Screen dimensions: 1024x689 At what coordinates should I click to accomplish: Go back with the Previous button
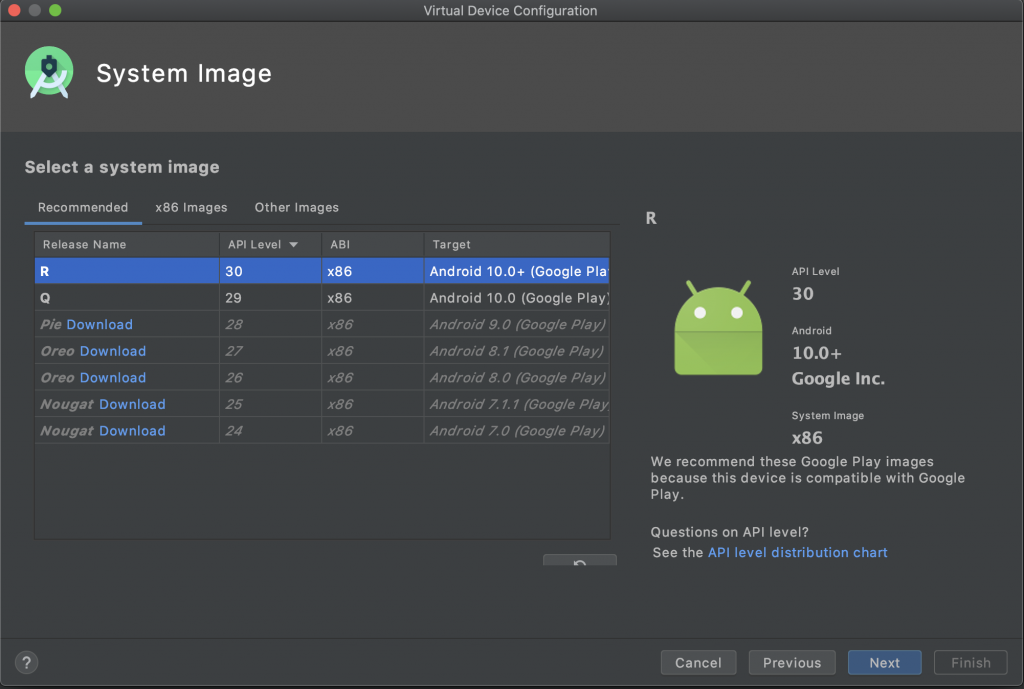click(791, 663)
